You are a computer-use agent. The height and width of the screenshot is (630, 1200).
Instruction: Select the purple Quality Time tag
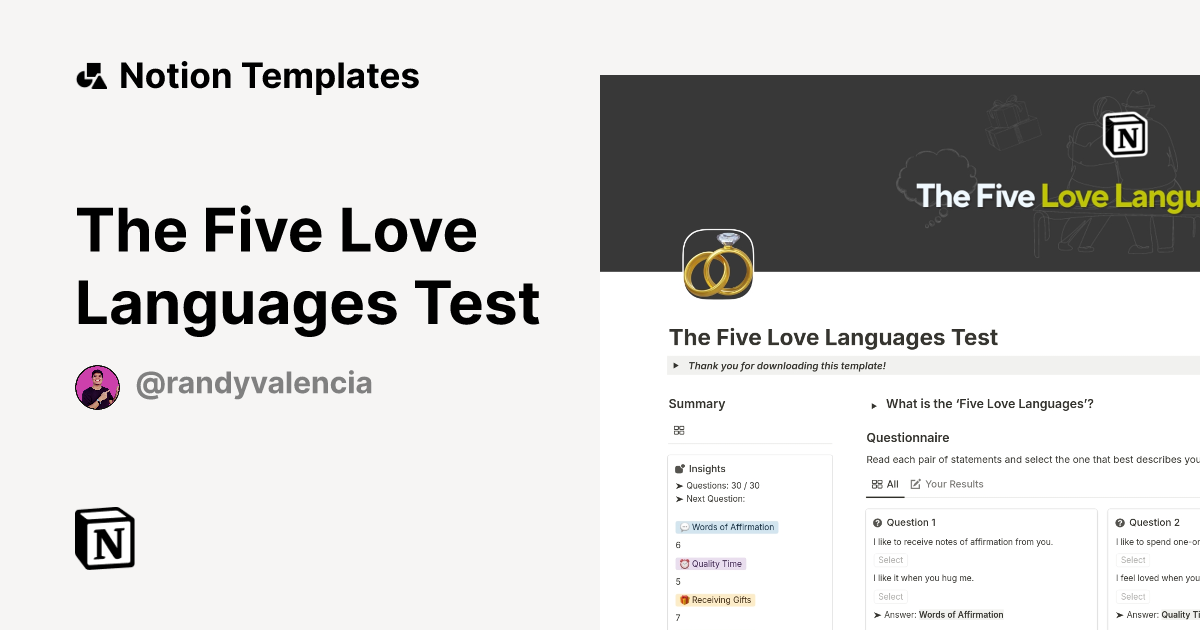pos(710,563)
